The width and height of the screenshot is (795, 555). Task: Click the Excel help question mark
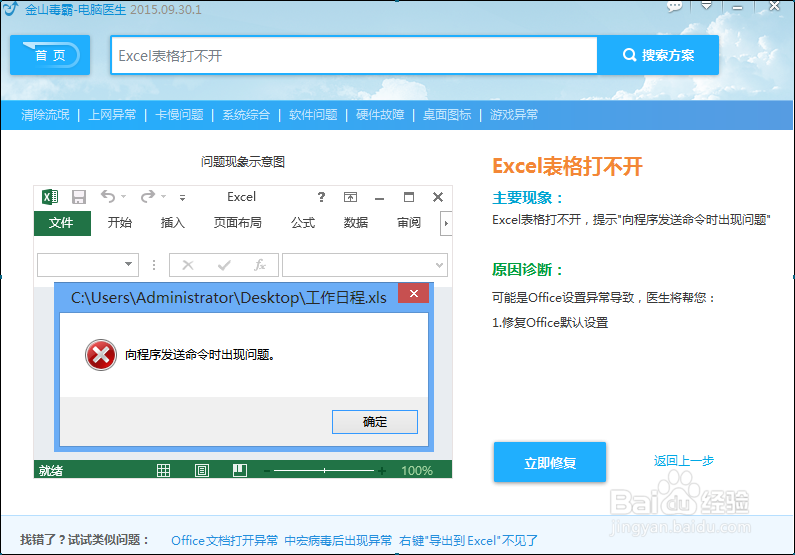pos(321,197)
